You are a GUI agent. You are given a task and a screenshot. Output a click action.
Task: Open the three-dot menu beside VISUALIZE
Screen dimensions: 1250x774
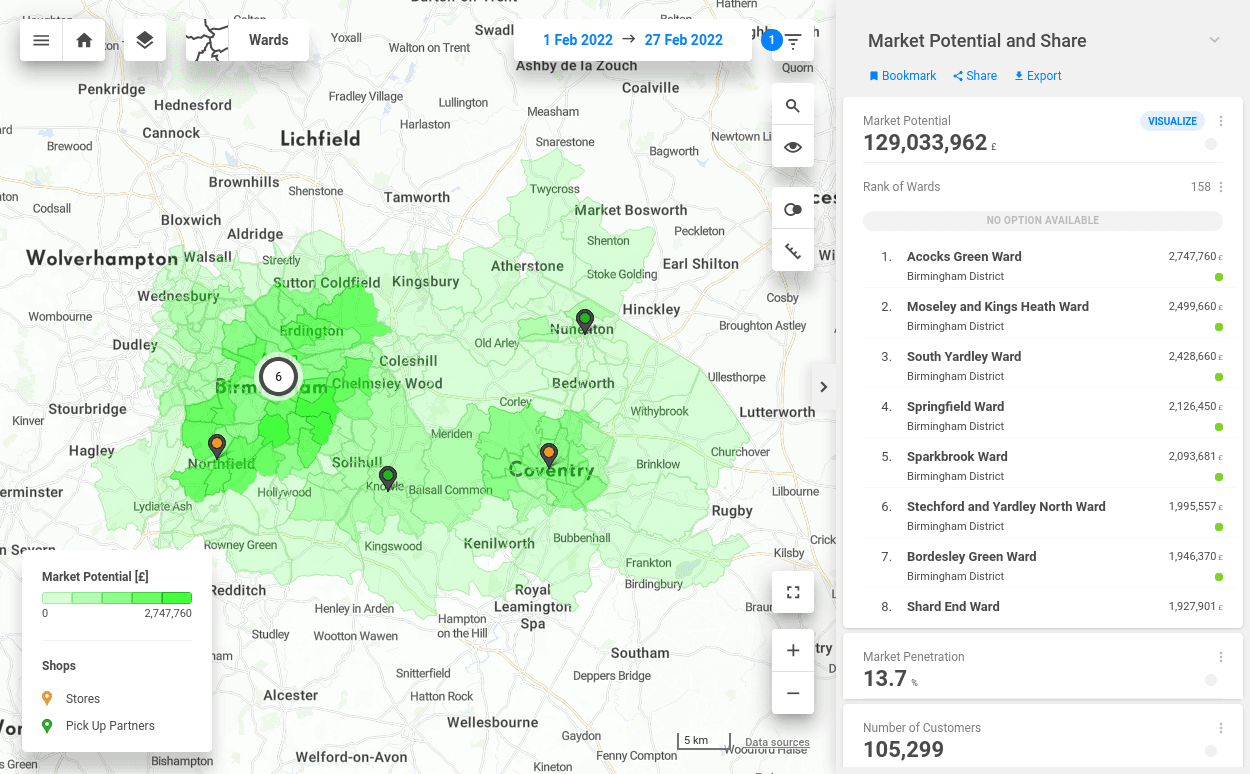(x=1220, y=120)
